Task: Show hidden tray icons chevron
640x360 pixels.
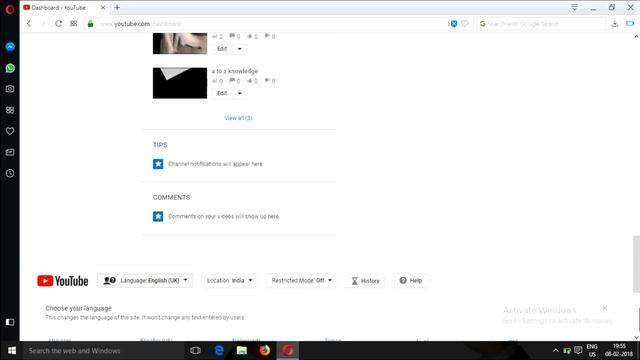Action: pyautogui.click(x=556, y=351)
